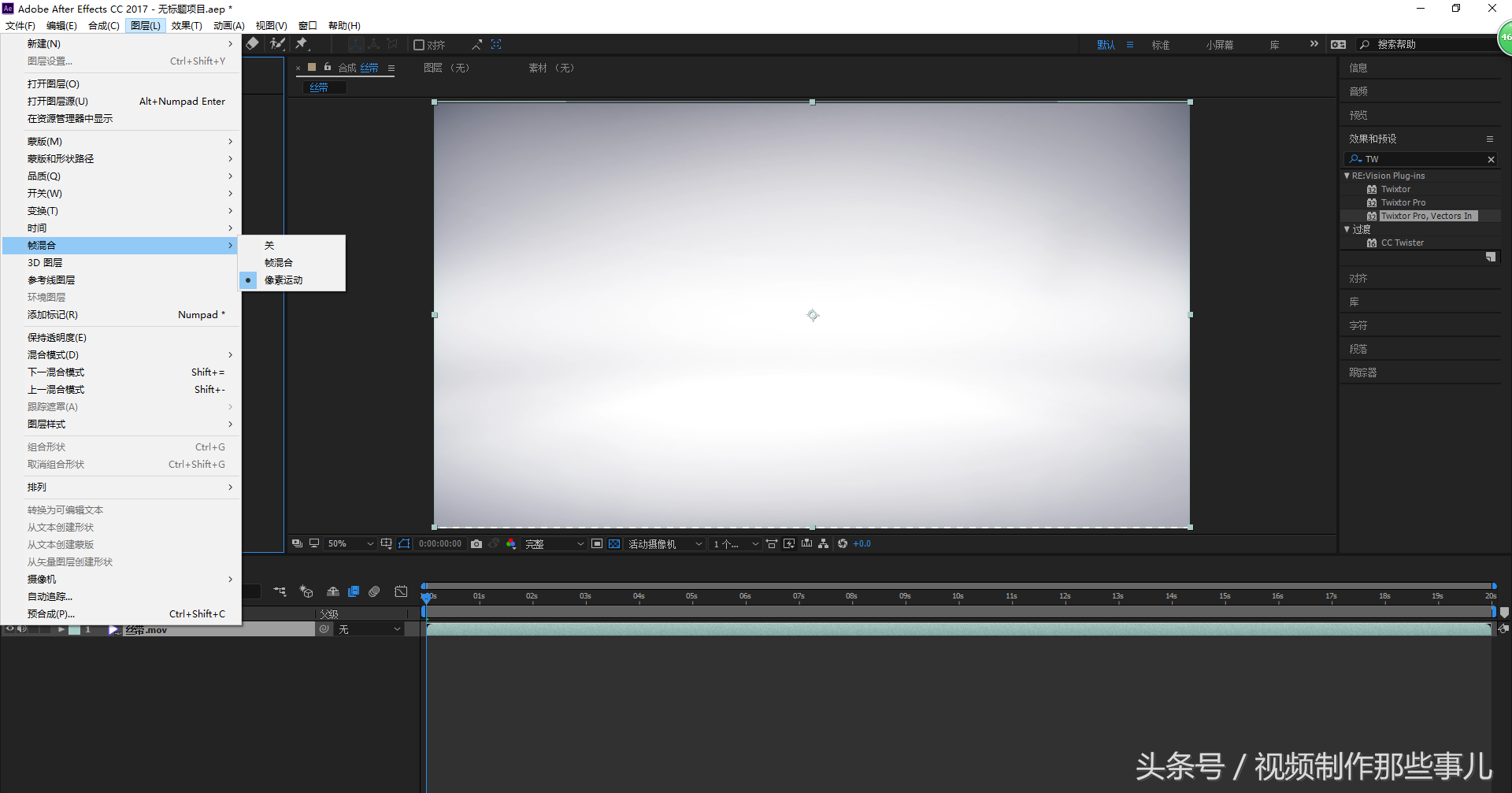Select the Roto Brush tool
Screen dimensions: 1512x793
pyautogui.click(x=277, y=44)
